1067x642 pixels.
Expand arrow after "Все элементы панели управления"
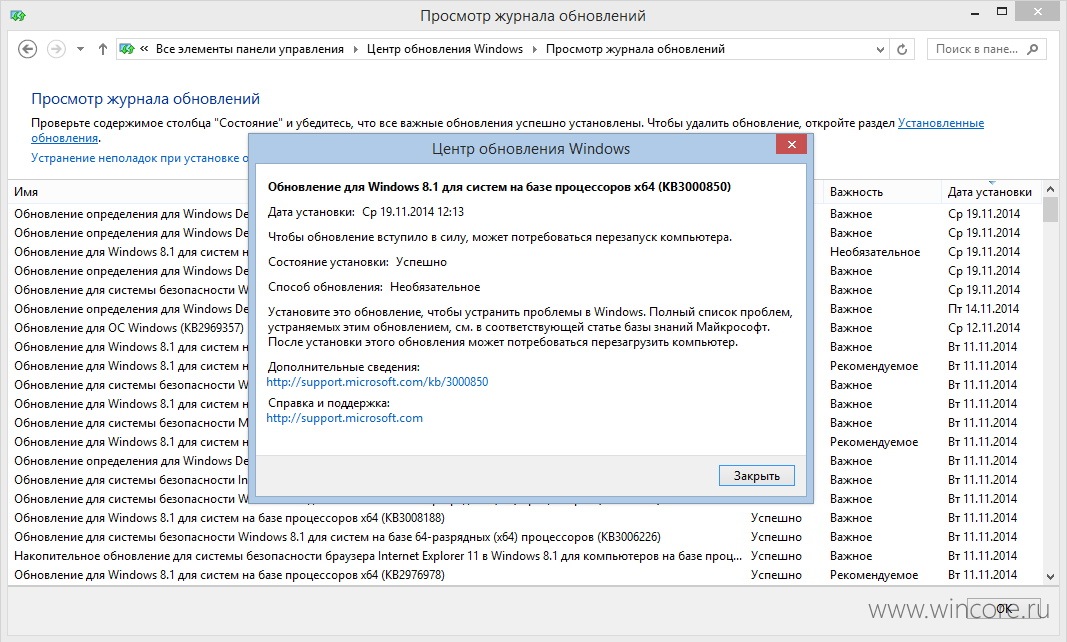355,49
